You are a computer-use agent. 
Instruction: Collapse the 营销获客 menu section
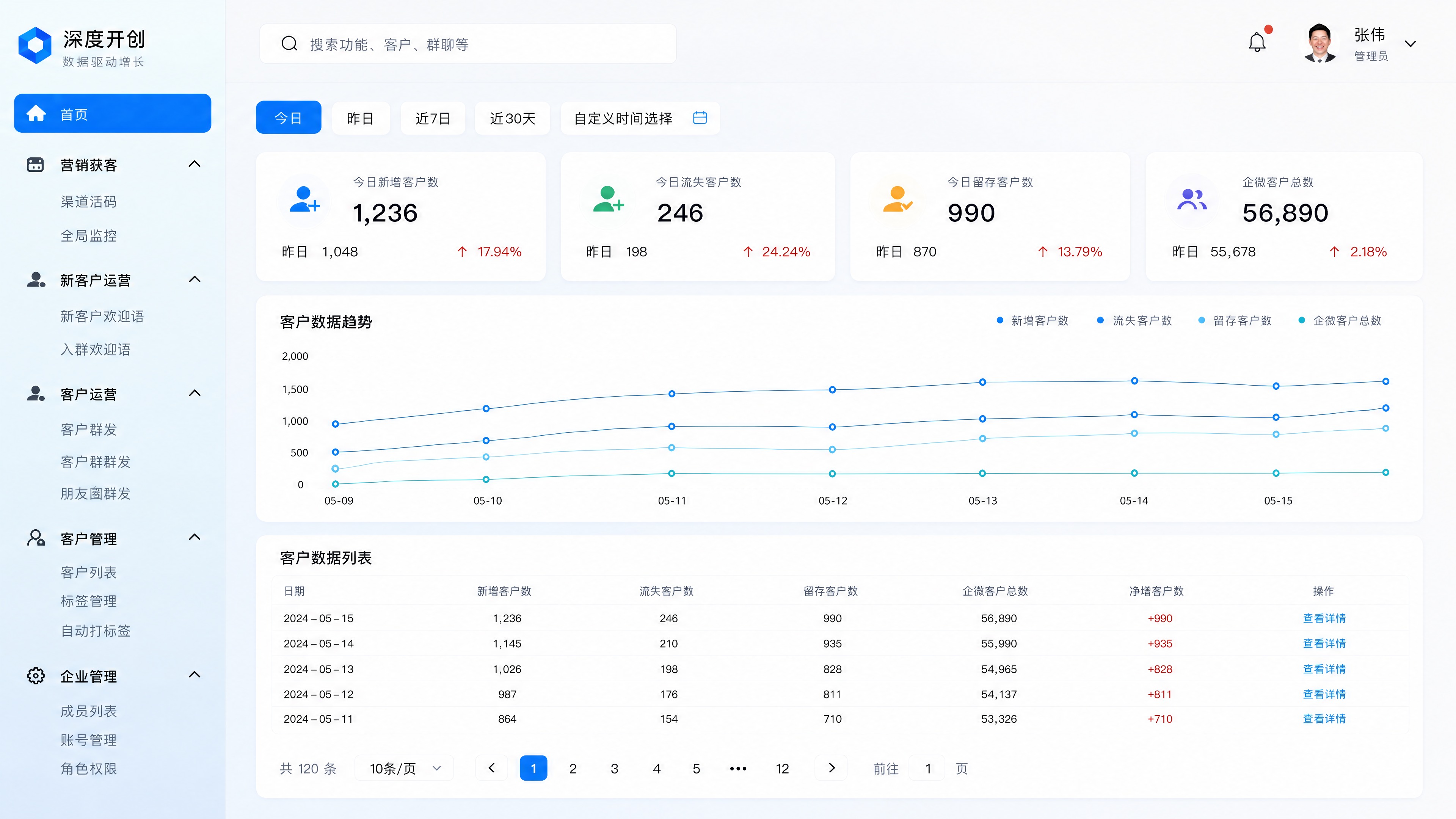(x=195, y=164)
